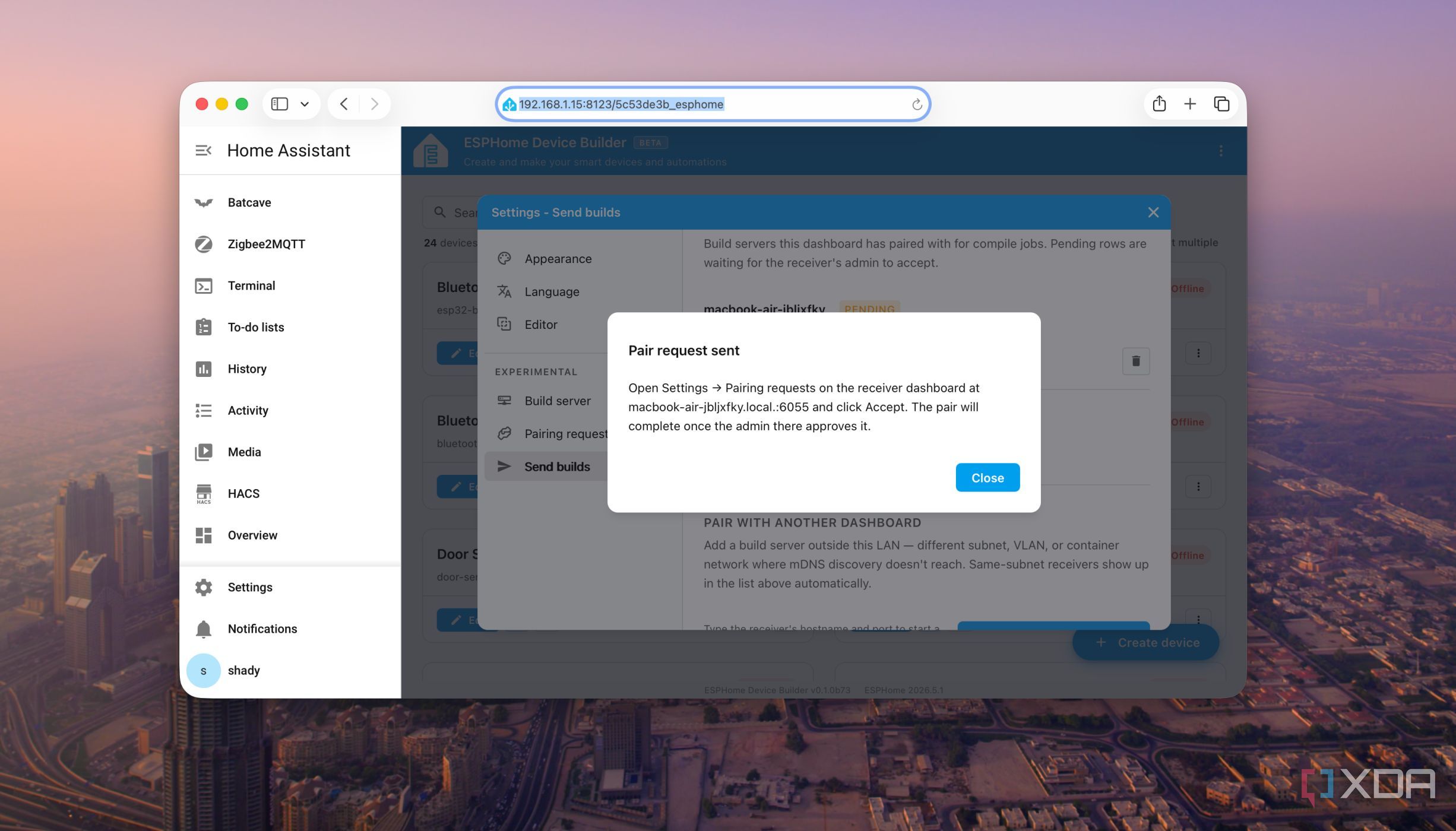This screenshot has width=1456, height=831.
Task: Open HACS store
Action: click(x=290, y=493)
